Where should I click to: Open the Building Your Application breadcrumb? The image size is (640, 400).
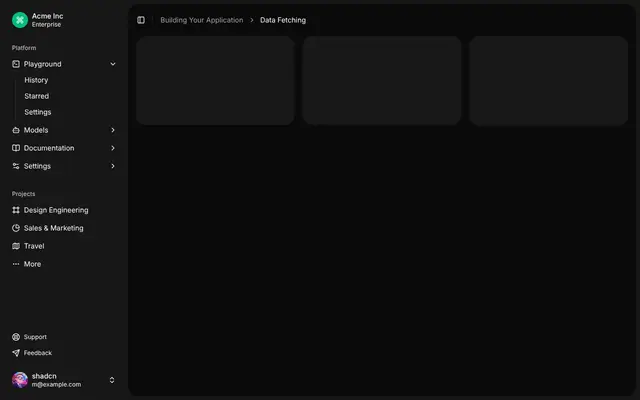(x=202, y=20)
